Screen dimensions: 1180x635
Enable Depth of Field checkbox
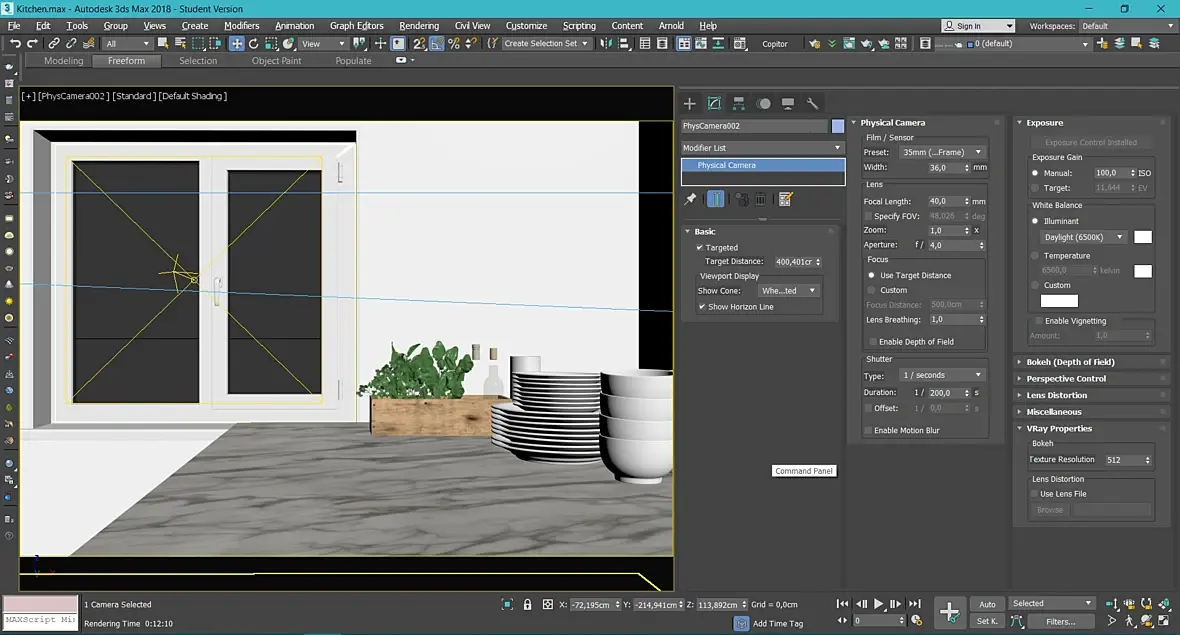872,342
